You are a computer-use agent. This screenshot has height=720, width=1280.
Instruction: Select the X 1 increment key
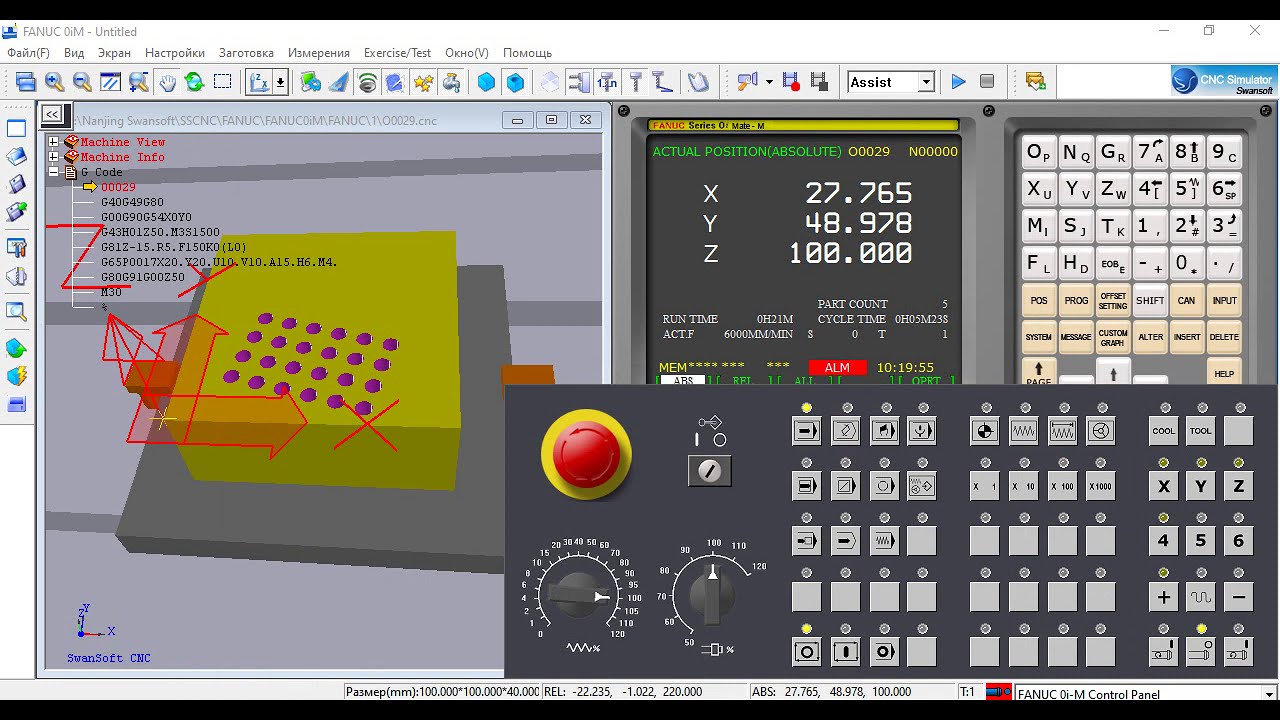coord(985,486)
